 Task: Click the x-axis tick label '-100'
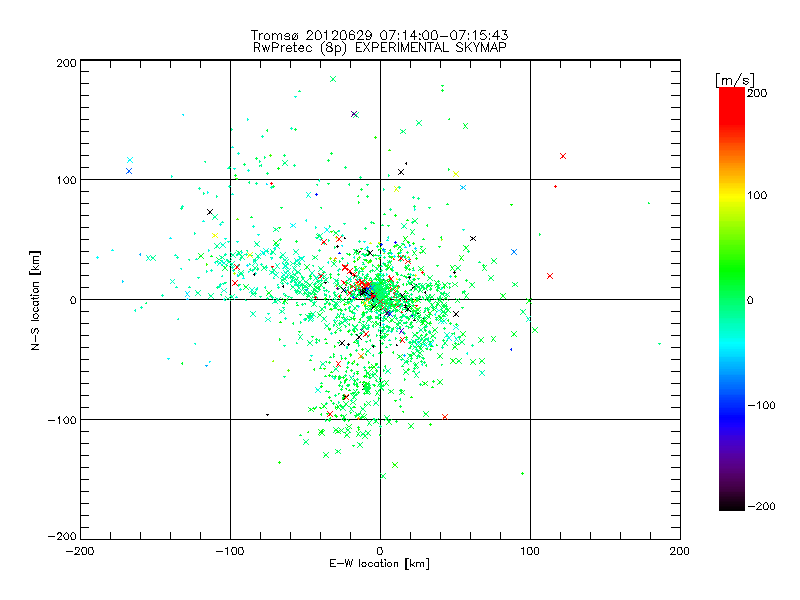tap(230, 551)
